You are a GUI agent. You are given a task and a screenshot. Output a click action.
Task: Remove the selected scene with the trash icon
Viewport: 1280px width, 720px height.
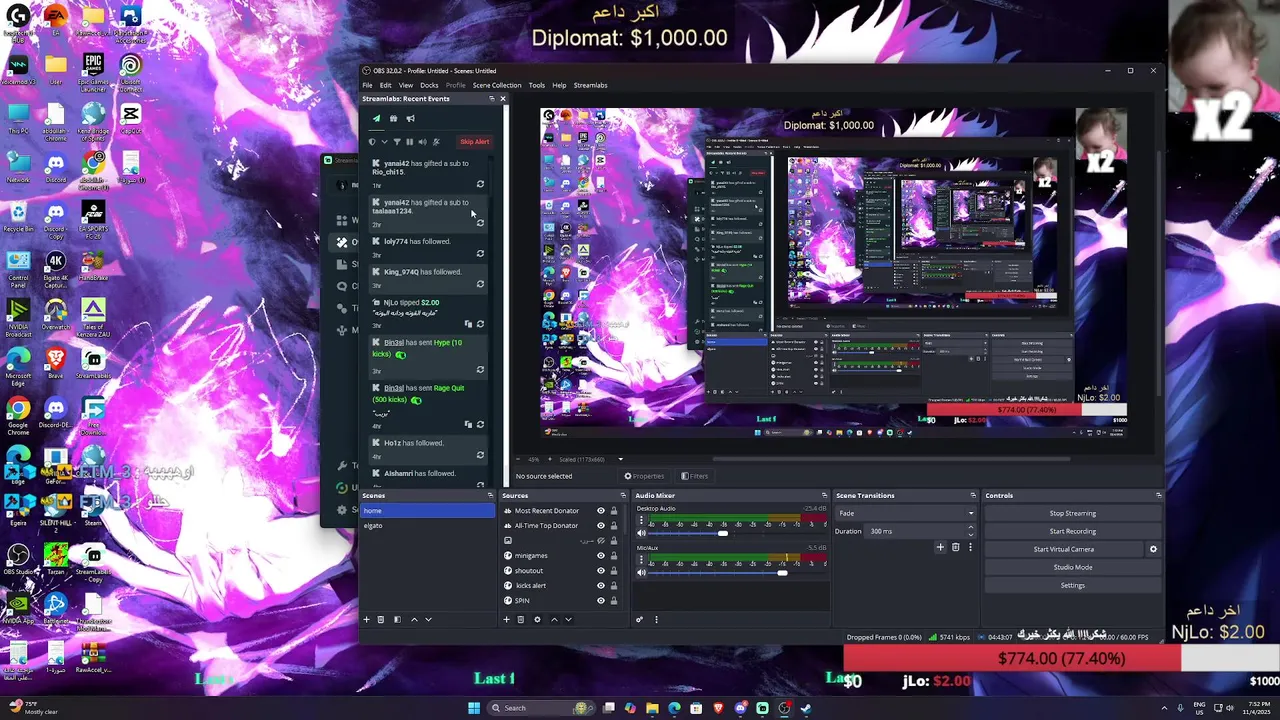point(380,619)
